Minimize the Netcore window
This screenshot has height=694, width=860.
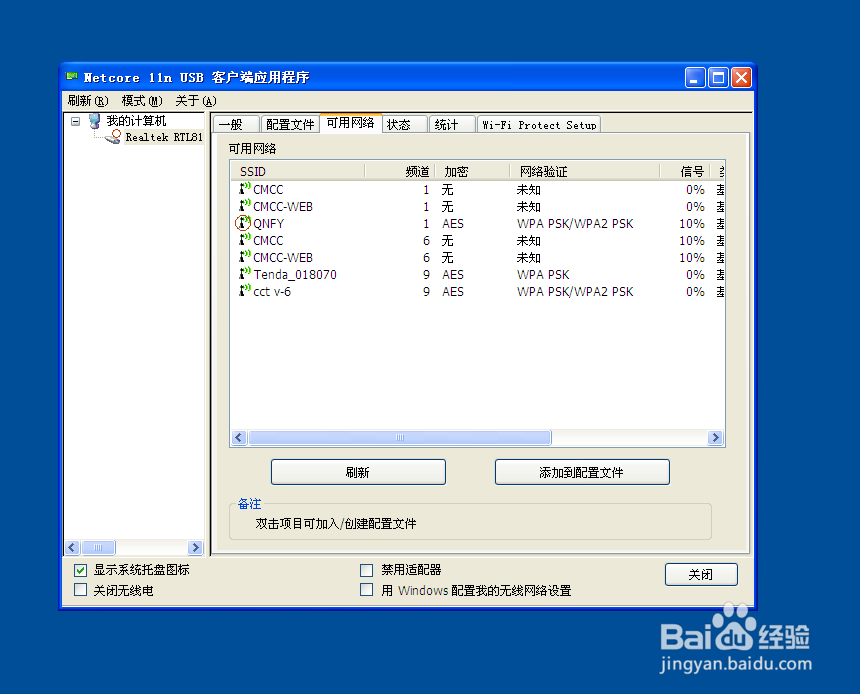pos(695,77)
